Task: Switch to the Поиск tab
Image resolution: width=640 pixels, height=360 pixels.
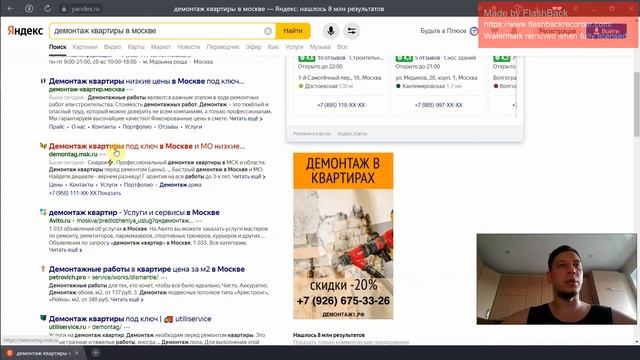Action: [x=58, y=47]
